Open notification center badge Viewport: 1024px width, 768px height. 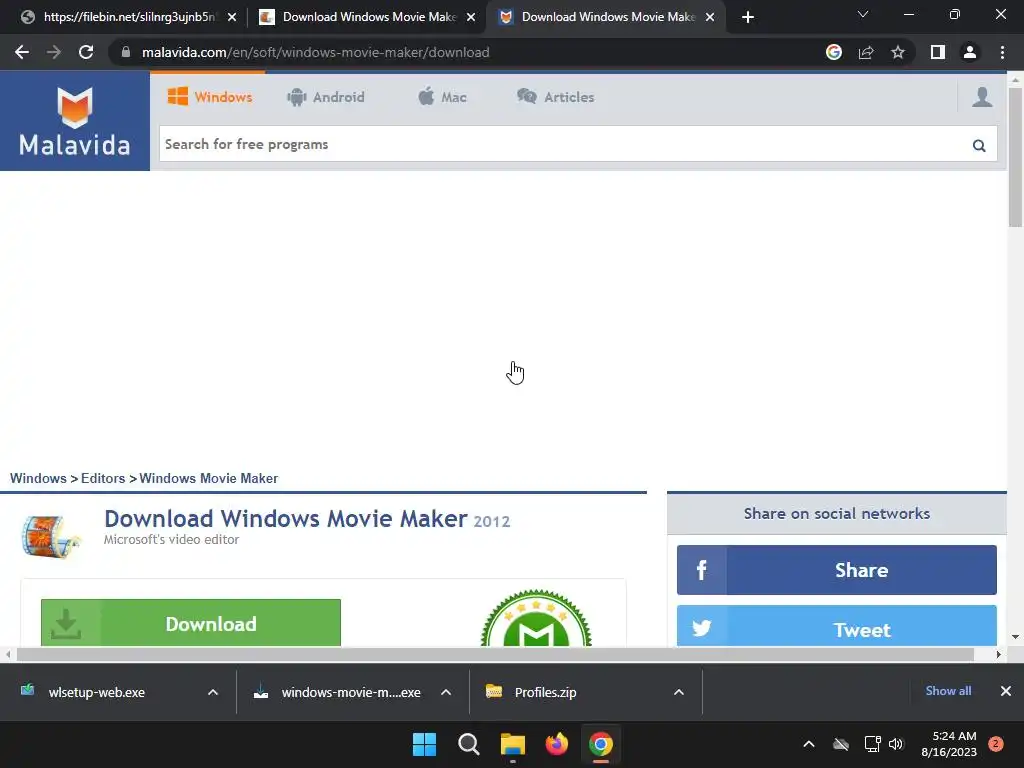(995, 744)
